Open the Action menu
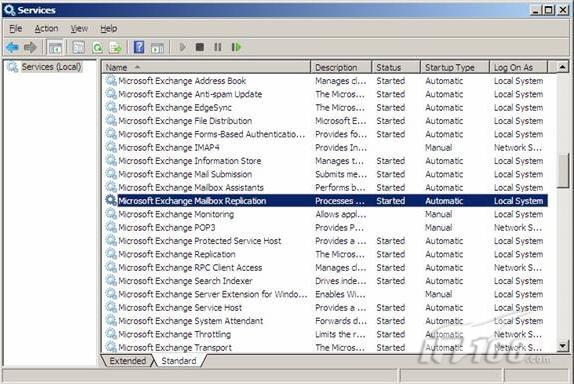This screenshot has width=574, height=384. click(46, 28)
